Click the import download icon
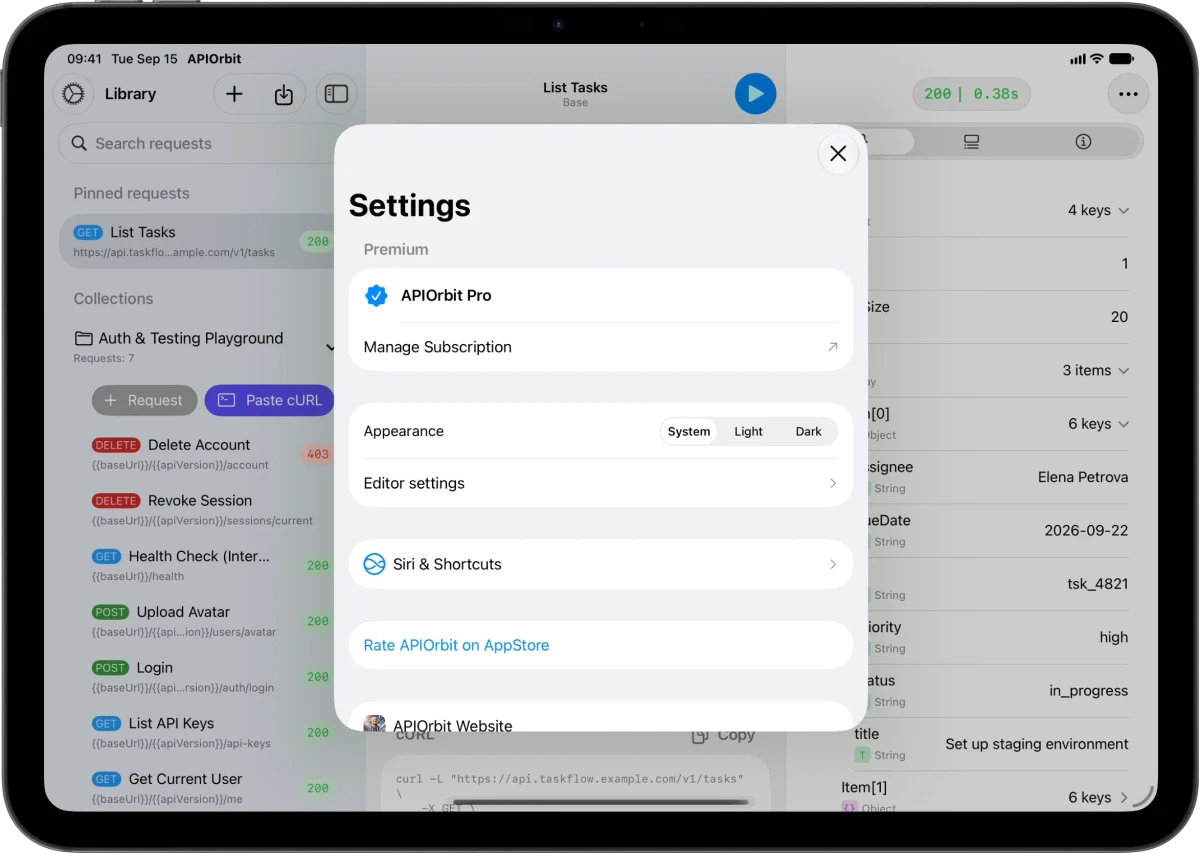1200x853 pixels. click(x=284, y=94)
